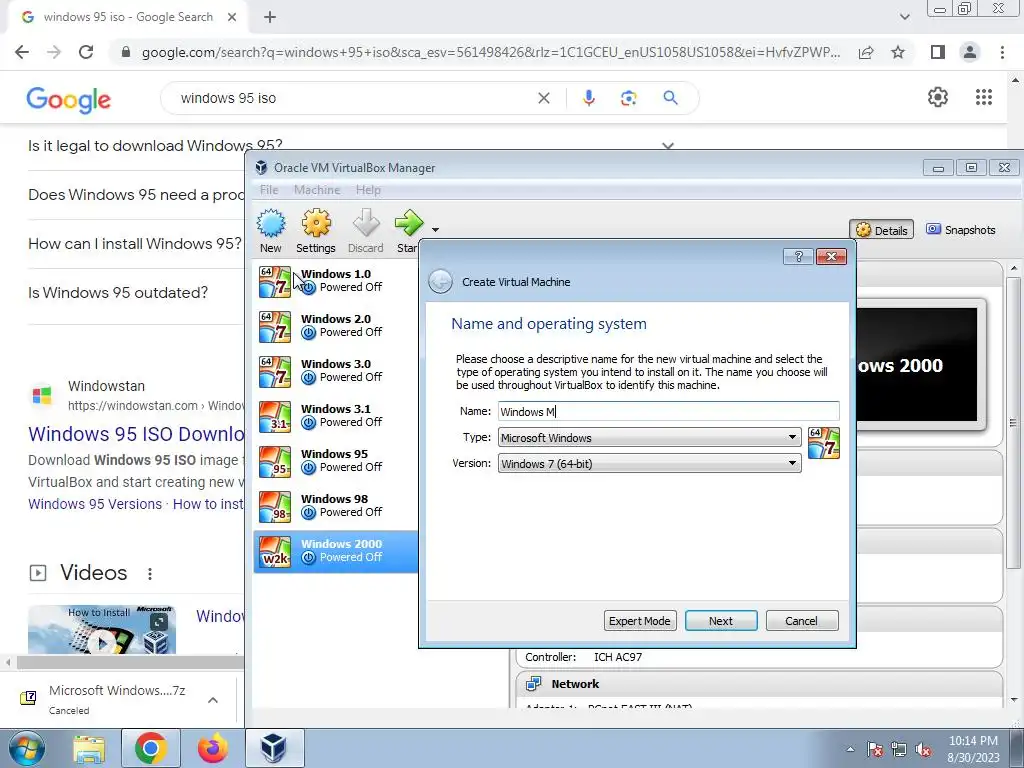This screenshot has width=1024, height=768.
Task: Click the green Start arrow icon
Action: pos(409,223)
